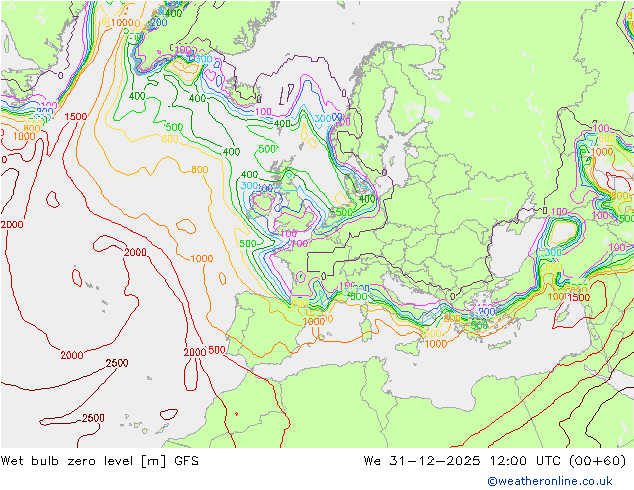Click the '2000' label next to '500' near Morocco

(195, 352)
